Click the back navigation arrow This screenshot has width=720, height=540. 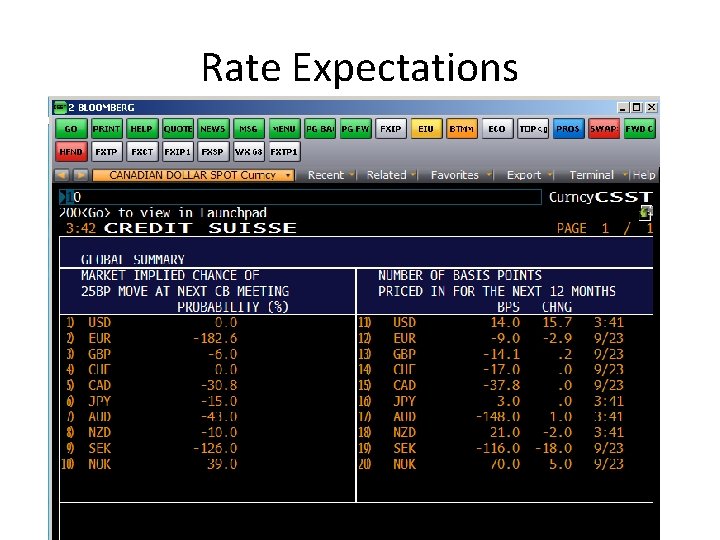(62, 175)
